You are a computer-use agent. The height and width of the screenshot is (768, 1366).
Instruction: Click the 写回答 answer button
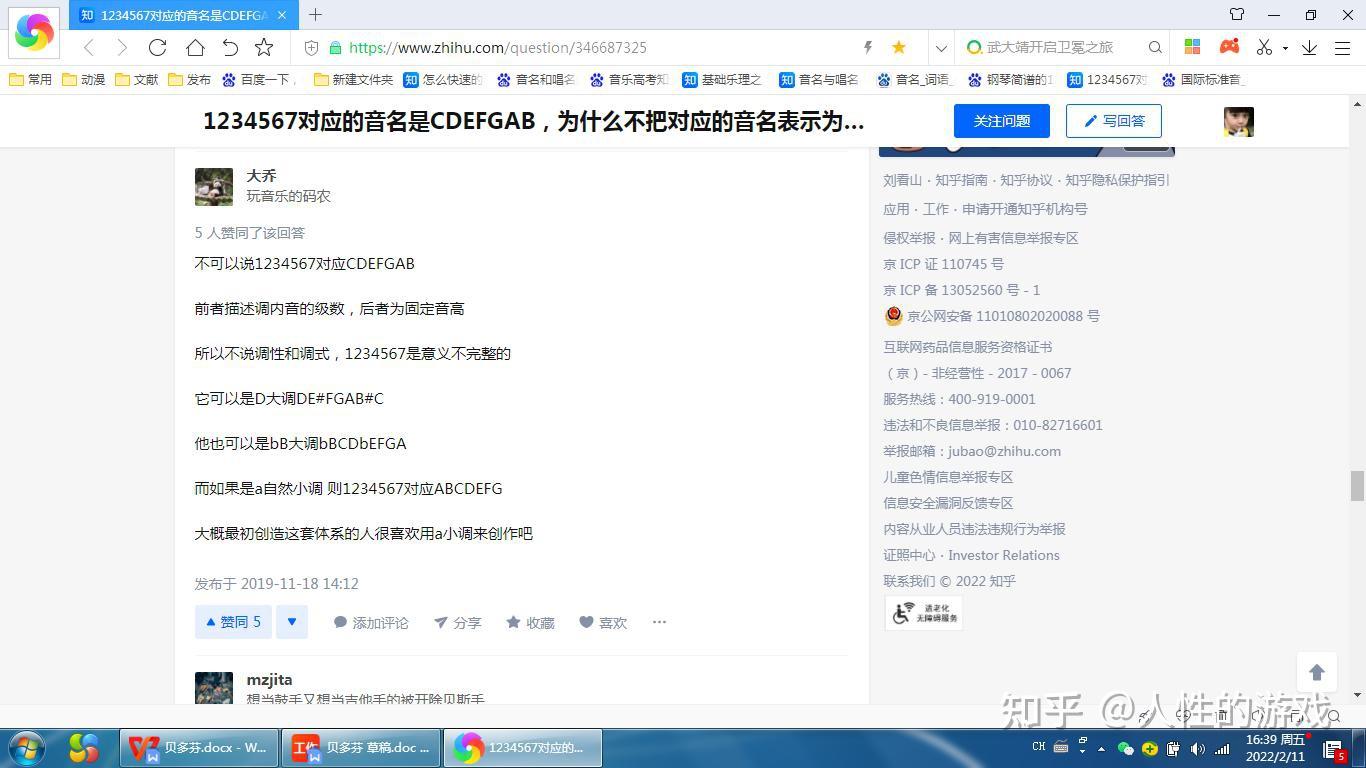1113,120
